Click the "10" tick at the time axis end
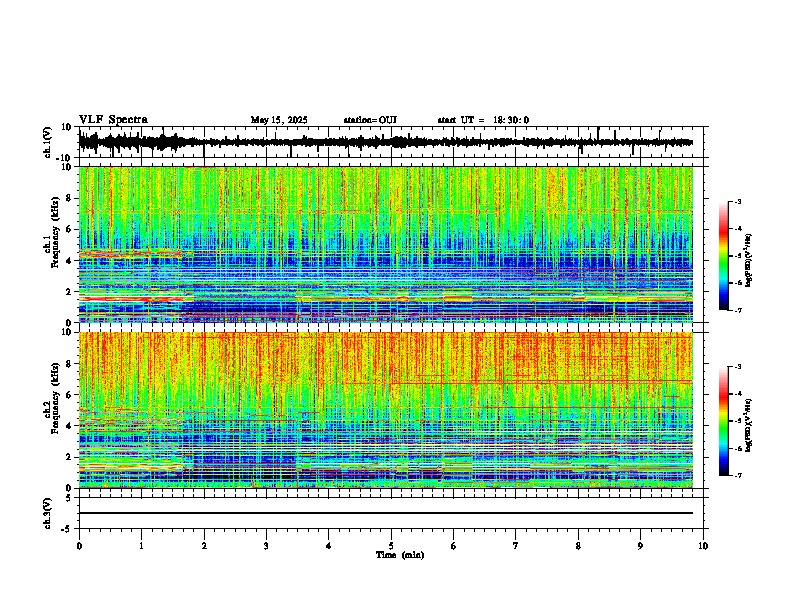 click(x=703, y=546)
